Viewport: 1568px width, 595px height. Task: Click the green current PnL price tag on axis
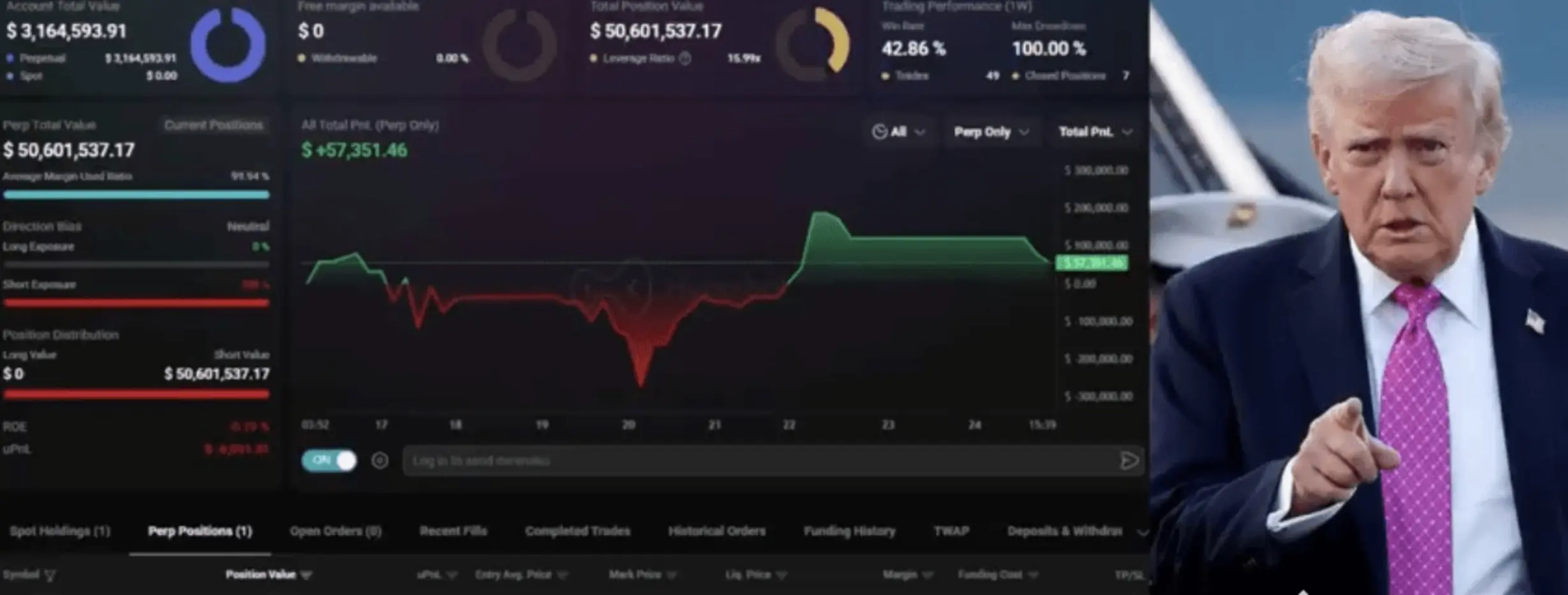pyautogui.click(x=1093, y=263)
